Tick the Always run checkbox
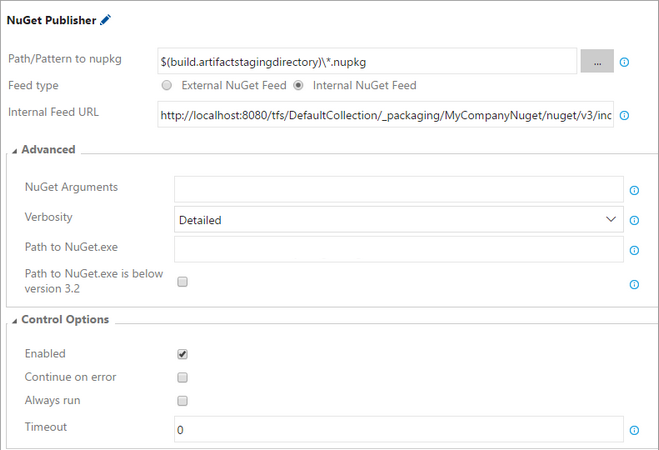The width and height of the screenshot is (659, 450). click(183, 401)
